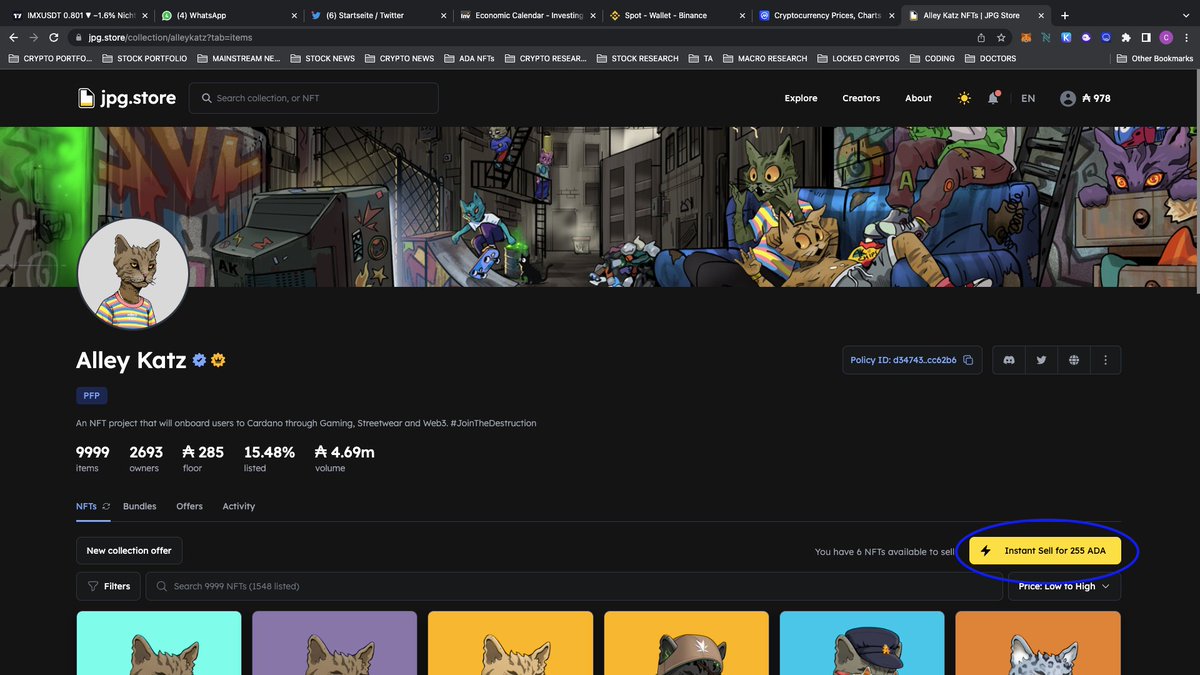Image resolution: width=1200 pixels, height=675 pixels.
Task: Go back in browser history
Action: click(14, 37)
